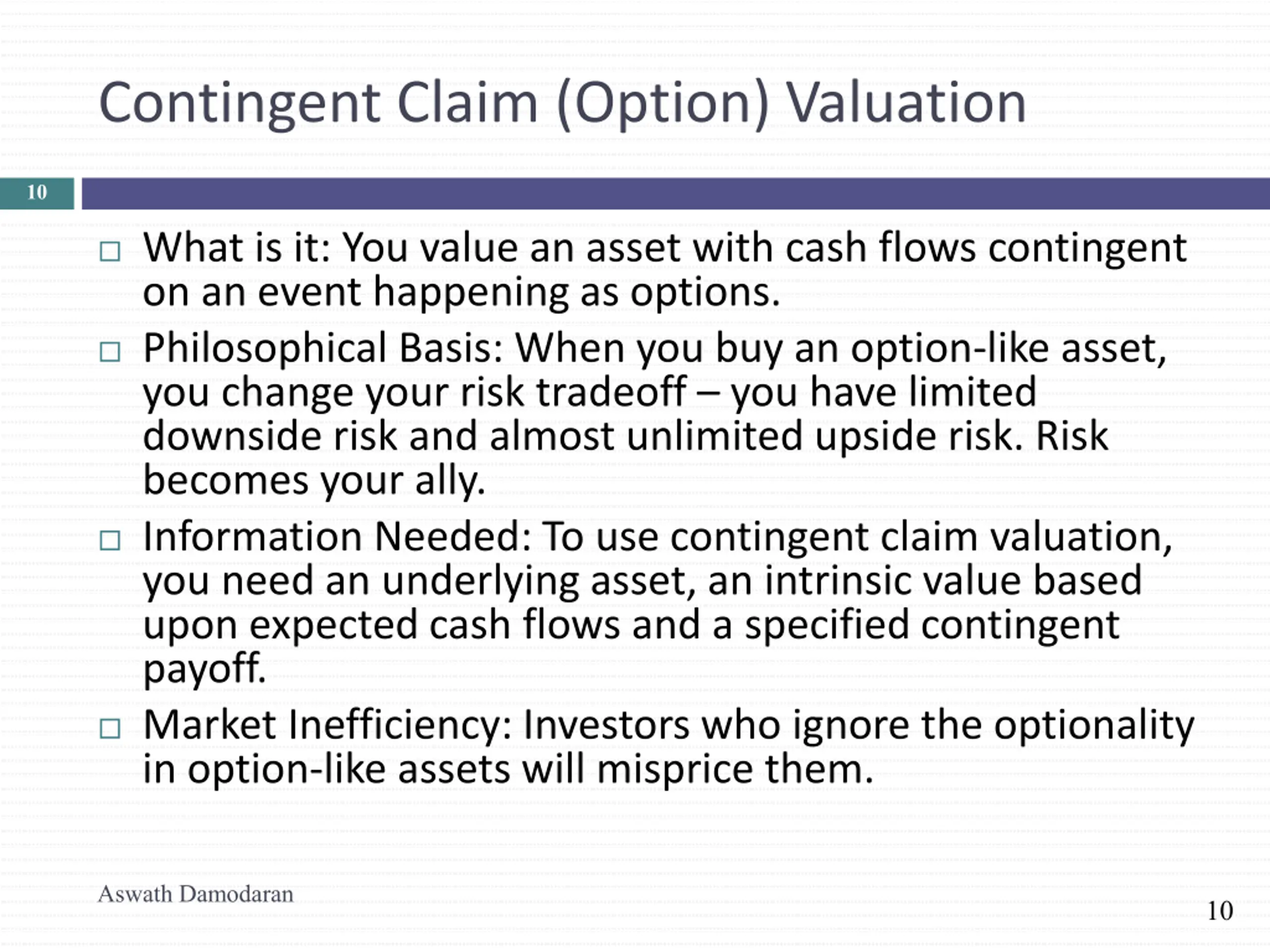Click the "Philosophical Basis:" heading text
Image resolution: width=1270 pixels, height=952 pixels.
pyautogui.click(x=322, y=348)
